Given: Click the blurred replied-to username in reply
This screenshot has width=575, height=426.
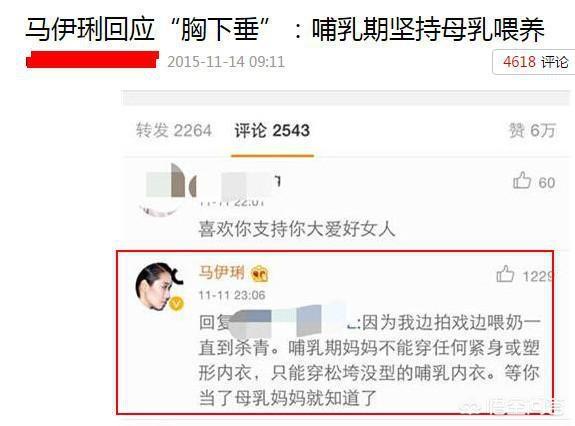Looking at the screenshot, I should (x=290, y=320).
